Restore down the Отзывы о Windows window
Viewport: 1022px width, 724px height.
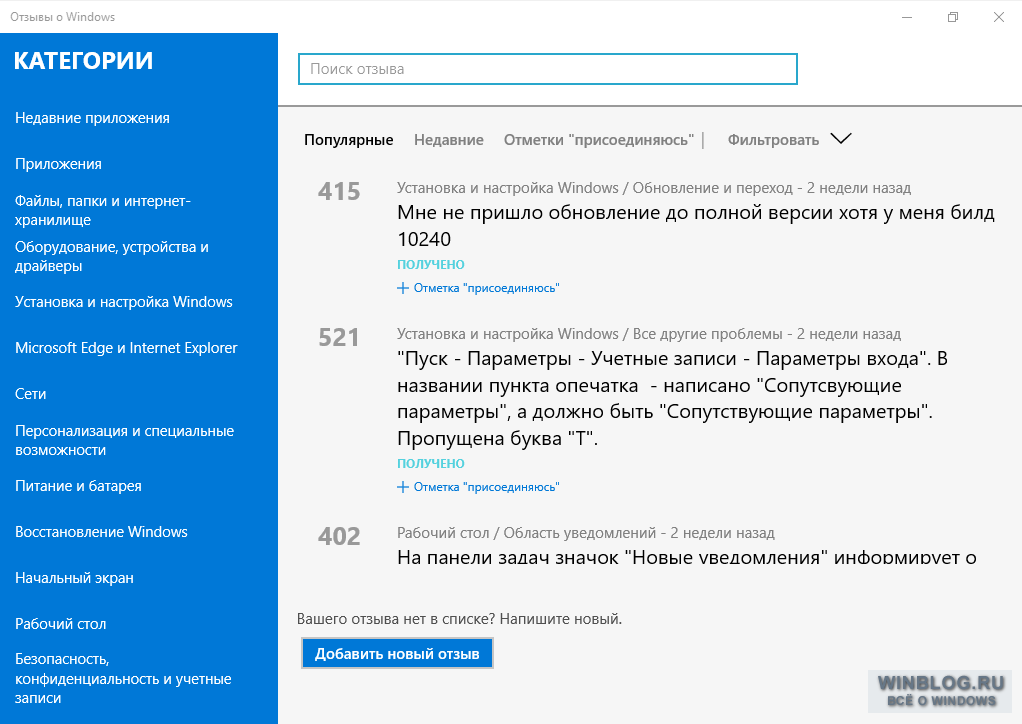coord(953,17)
